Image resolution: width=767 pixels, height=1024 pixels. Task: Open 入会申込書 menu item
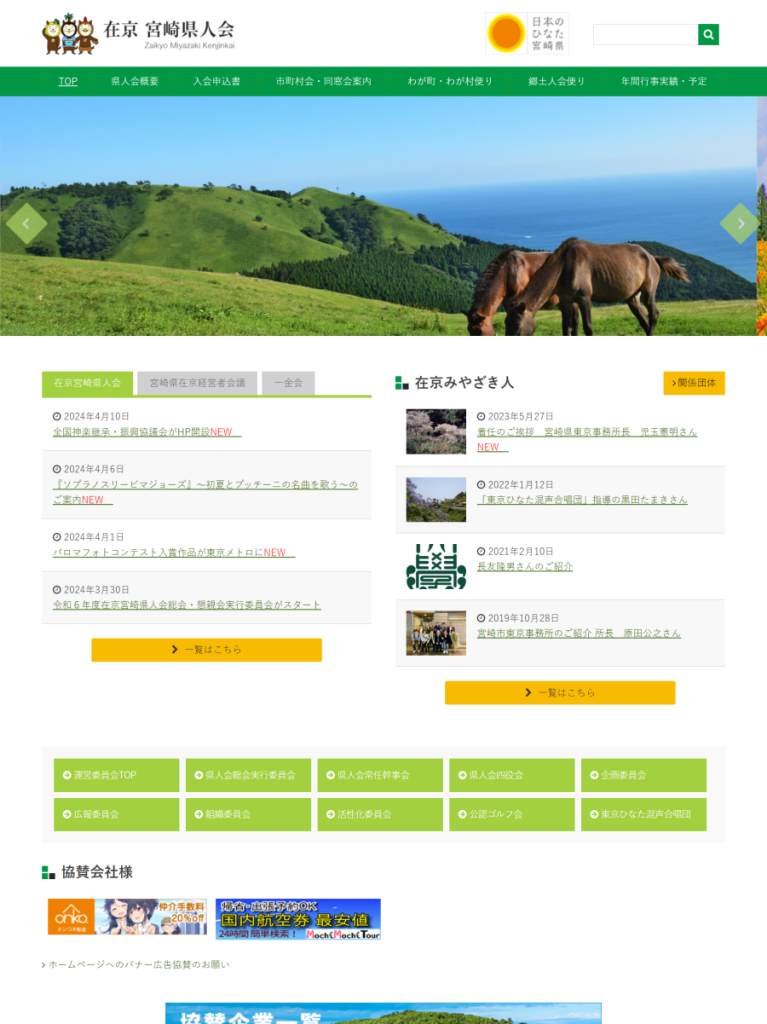coord(217,82)
